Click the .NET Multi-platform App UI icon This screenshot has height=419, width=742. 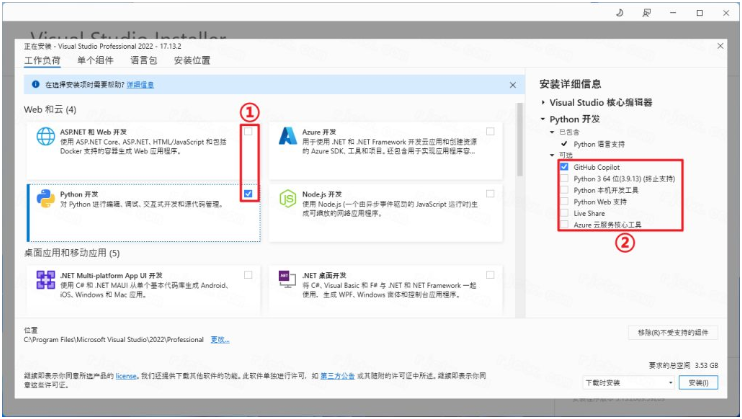click(46, 280)
